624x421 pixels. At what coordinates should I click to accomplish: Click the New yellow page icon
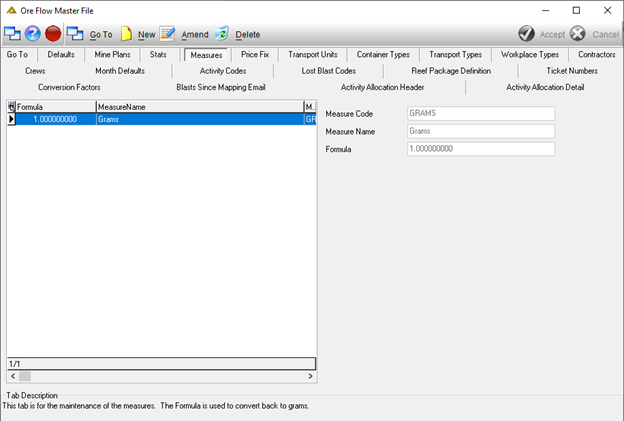[126, 34]
